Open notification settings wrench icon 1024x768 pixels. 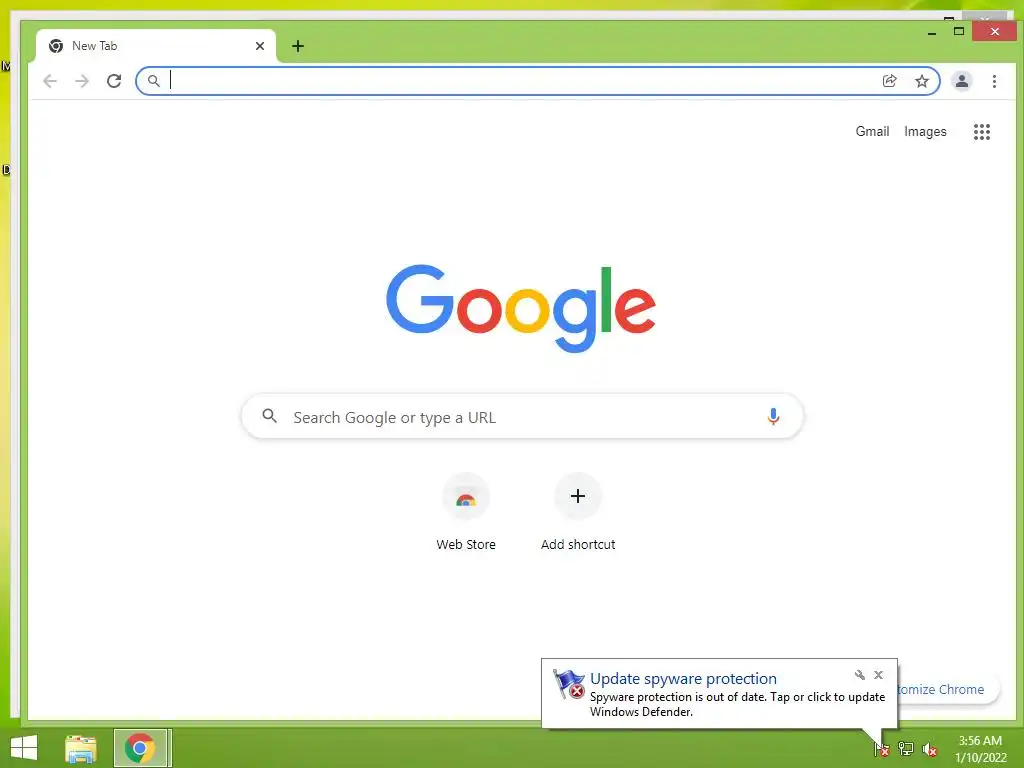(x=859, y=675)
